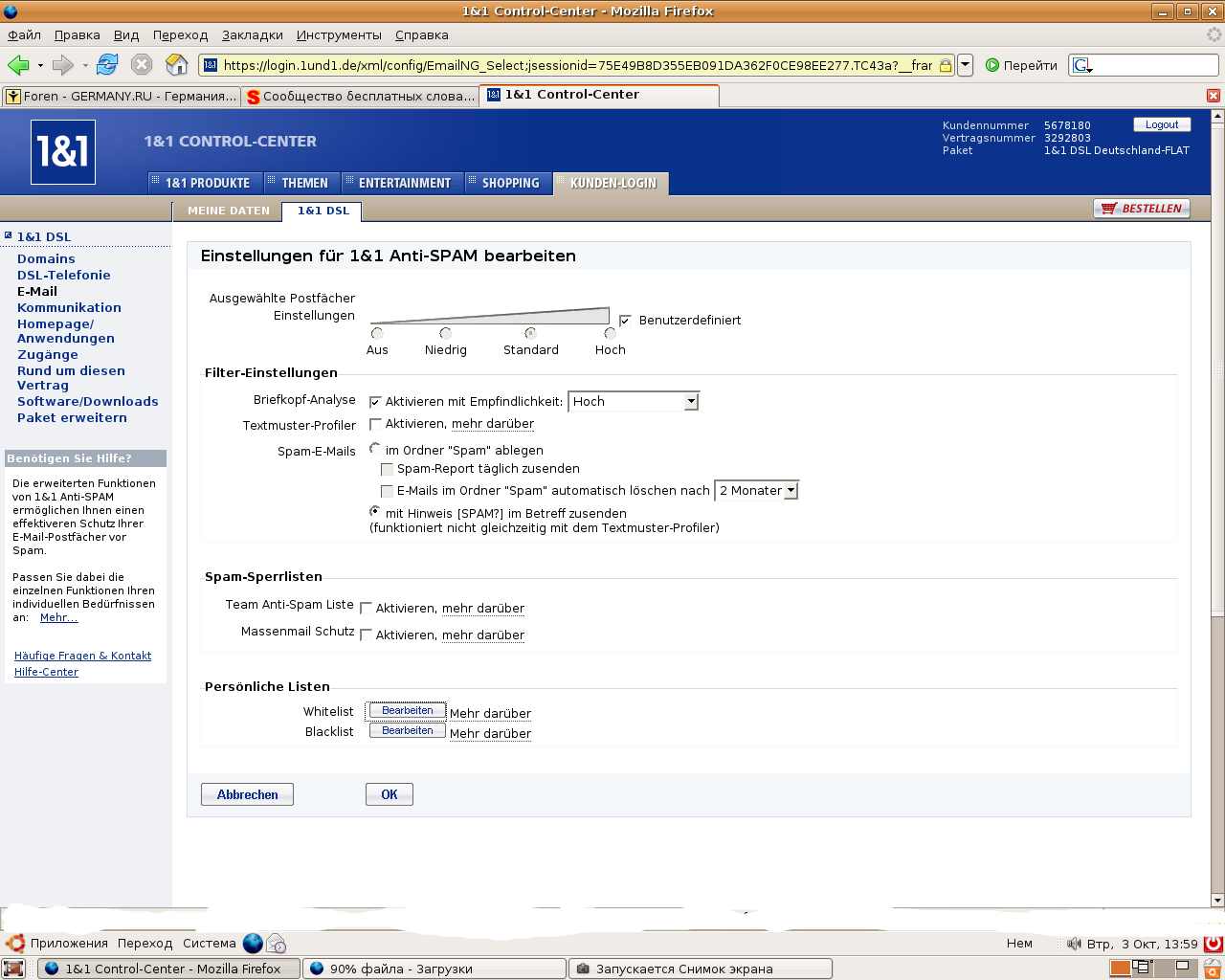Click the window menu icon in the title bar

(x=11, y=11)
